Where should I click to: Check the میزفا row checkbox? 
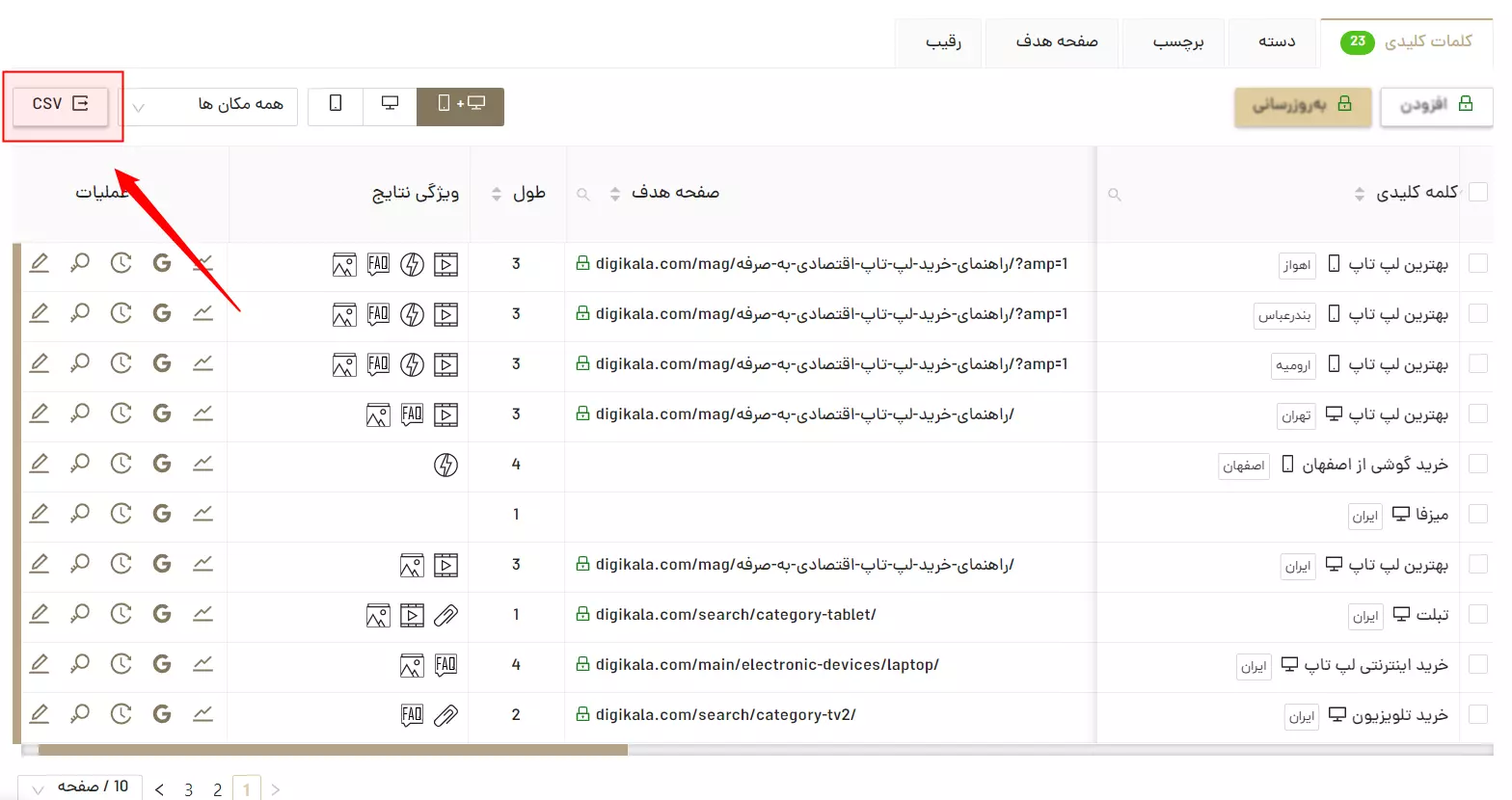point(1477,514)
